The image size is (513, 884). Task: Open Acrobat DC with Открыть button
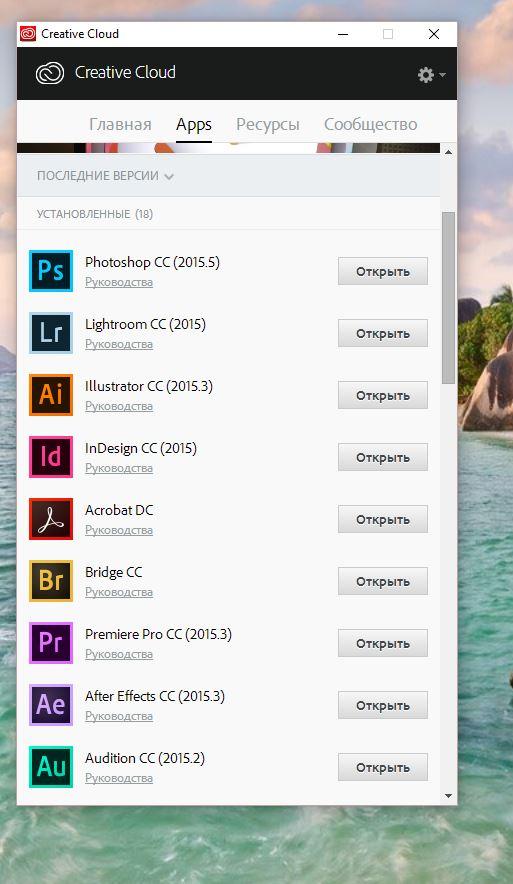[383, 519]
